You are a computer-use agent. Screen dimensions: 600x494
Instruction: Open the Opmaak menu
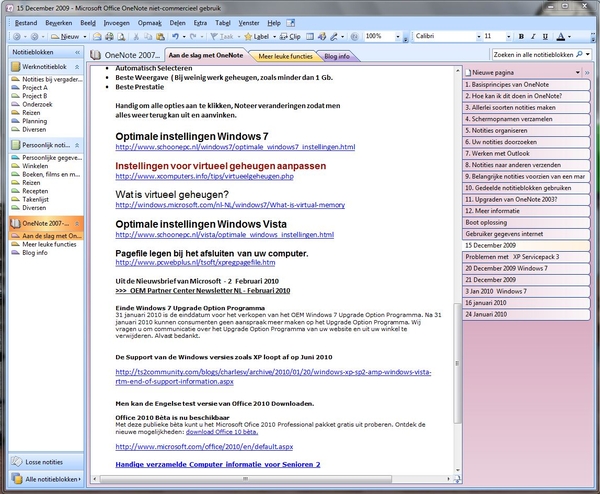point(150,23)
